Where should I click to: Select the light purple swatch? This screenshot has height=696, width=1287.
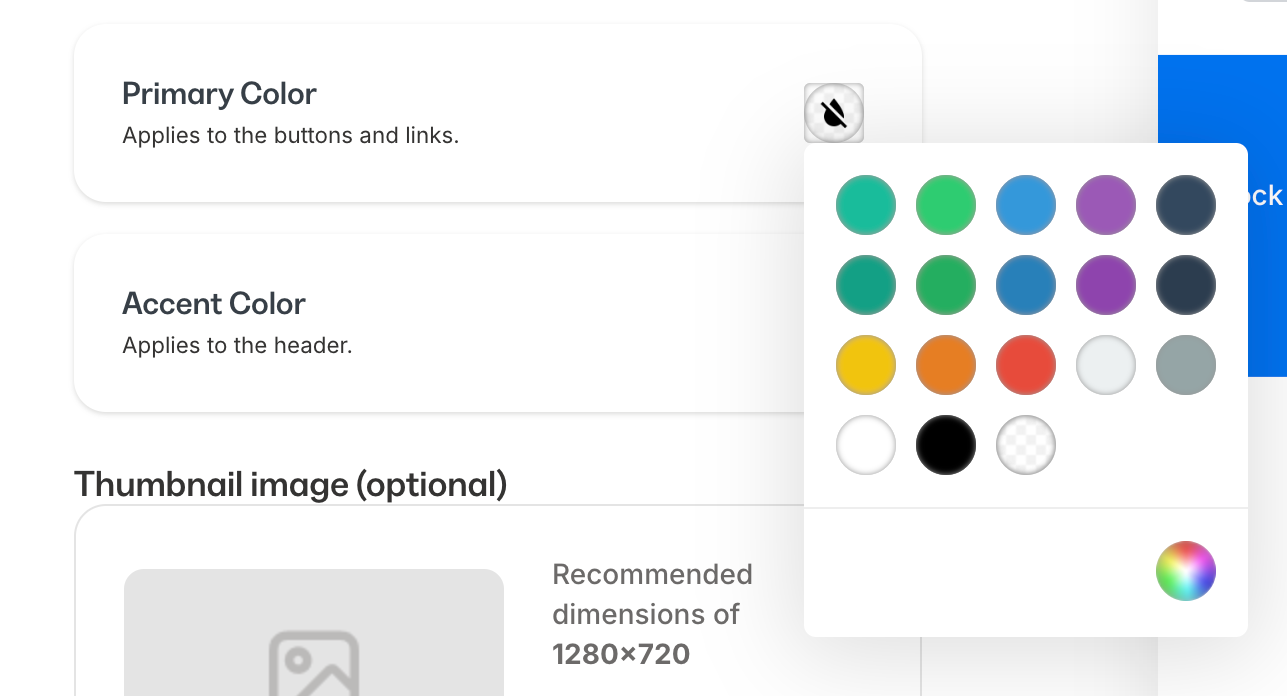1105,205
